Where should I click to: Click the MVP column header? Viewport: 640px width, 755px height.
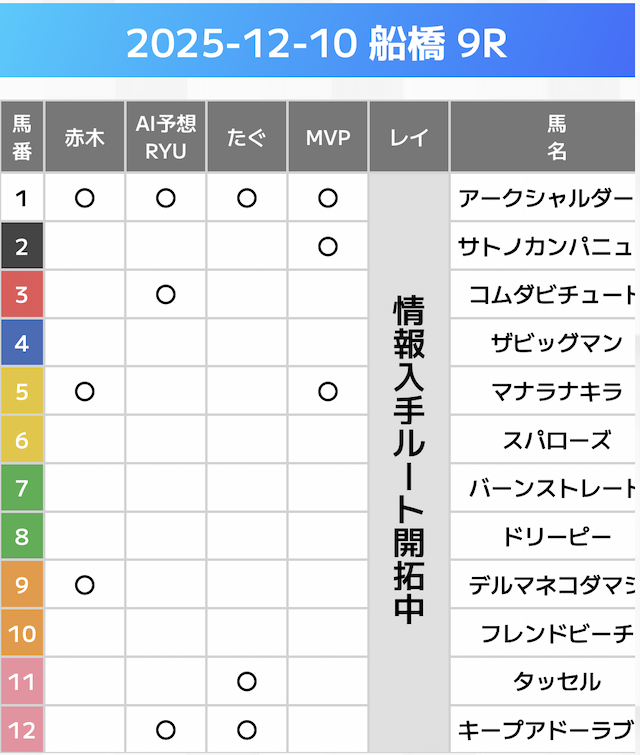328,138
